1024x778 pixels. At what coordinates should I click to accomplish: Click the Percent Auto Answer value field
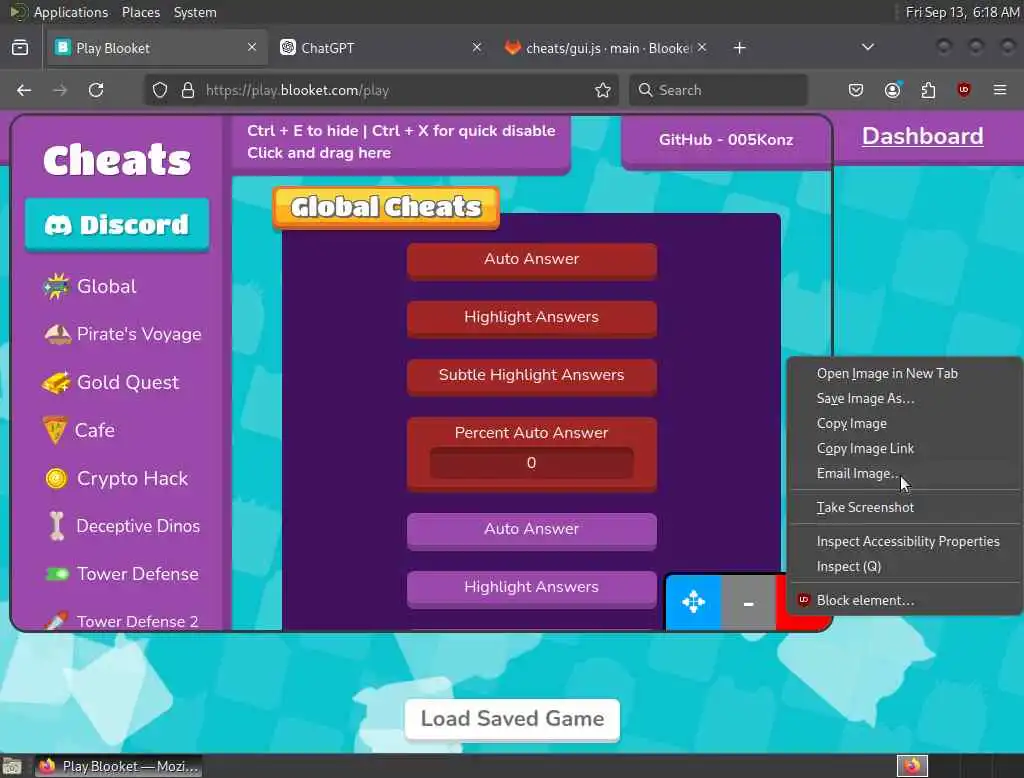click(x=532, y=462)
